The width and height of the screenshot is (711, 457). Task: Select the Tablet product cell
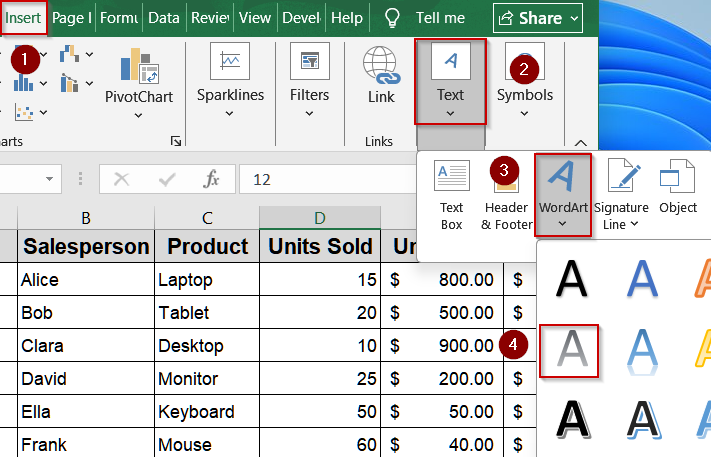click(207, 312)
